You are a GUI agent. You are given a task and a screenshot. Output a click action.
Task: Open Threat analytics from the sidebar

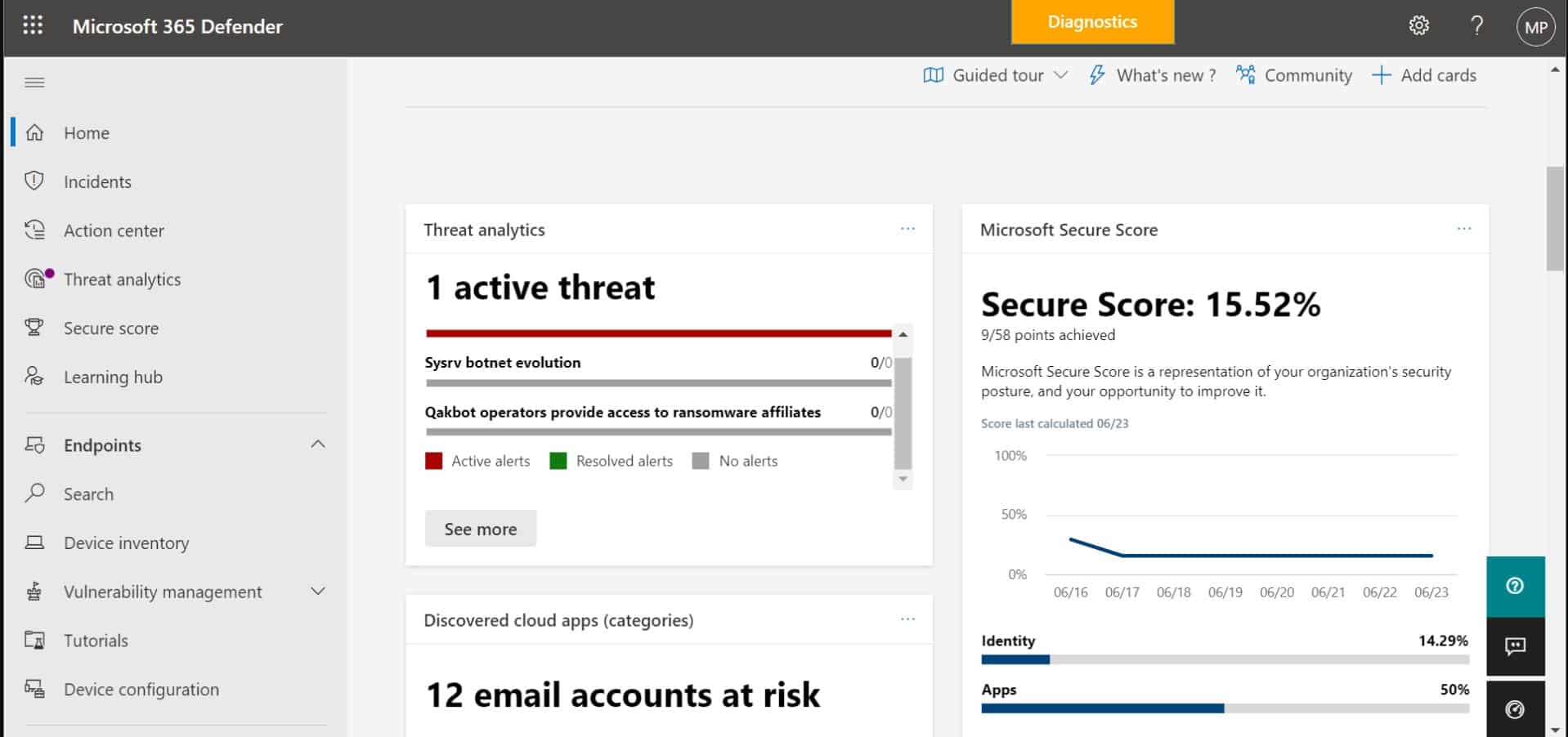point(121,279)
